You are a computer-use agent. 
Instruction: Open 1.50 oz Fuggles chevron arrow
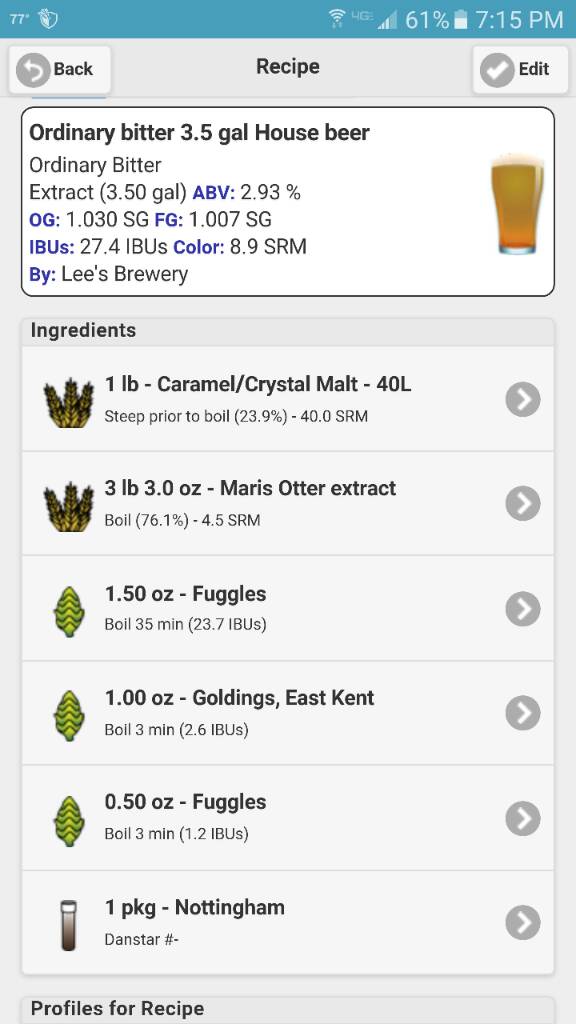(x=523, y=609)
